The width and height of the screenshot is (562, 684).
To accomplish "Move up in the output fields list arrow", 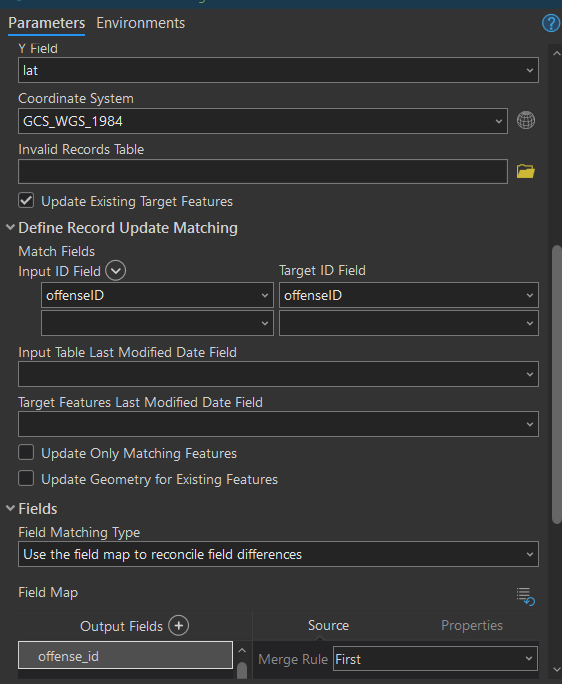I will pos(242,650).
